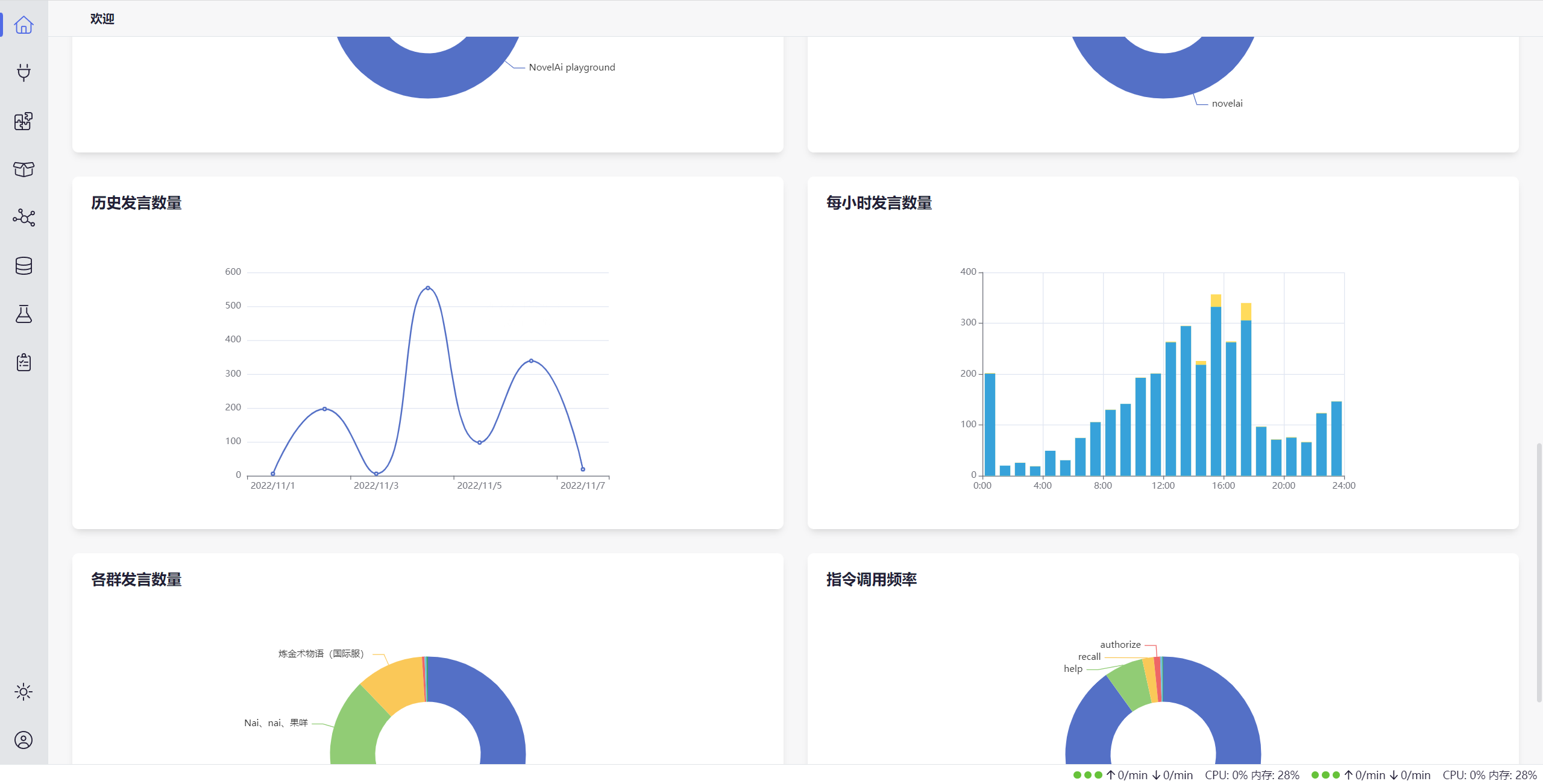Toggle the light/dark theme sun icon
1543x784 pixels.
(24, 692)
